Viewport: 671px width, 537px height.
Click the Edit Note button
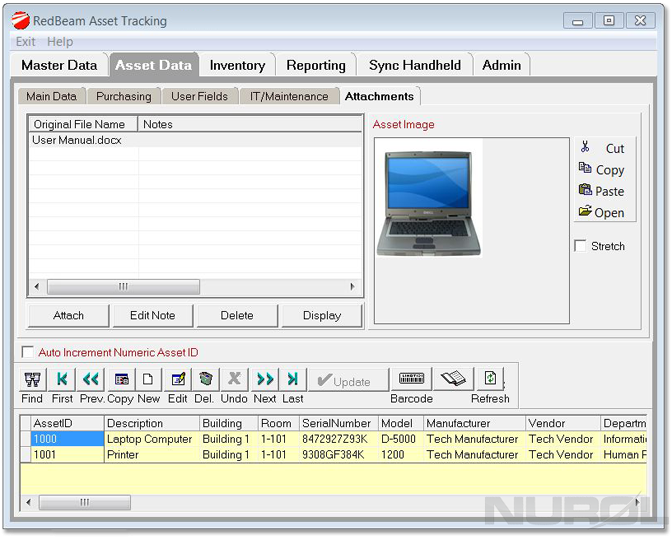point(152,315)
